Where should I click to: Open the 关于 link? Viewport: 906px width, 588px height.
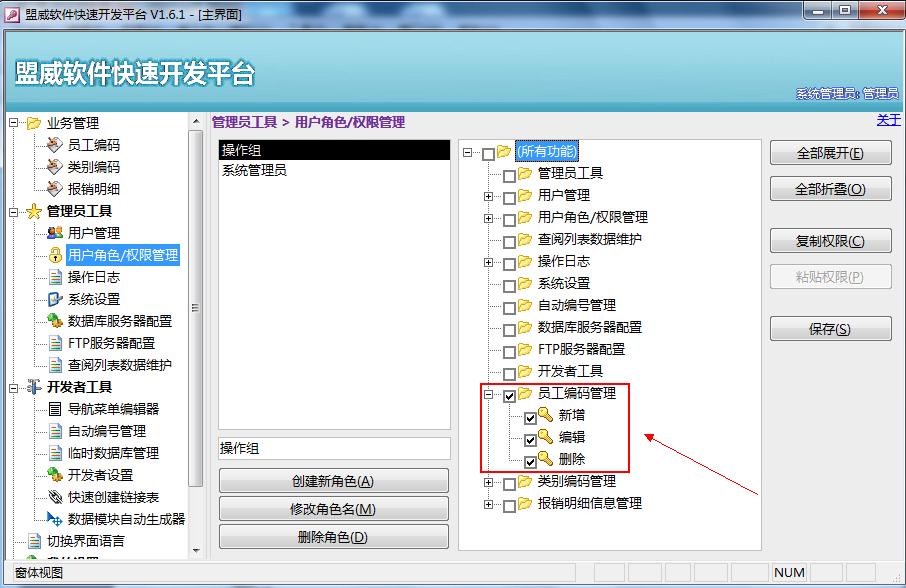pyautogui.click(x=888, y=120)
